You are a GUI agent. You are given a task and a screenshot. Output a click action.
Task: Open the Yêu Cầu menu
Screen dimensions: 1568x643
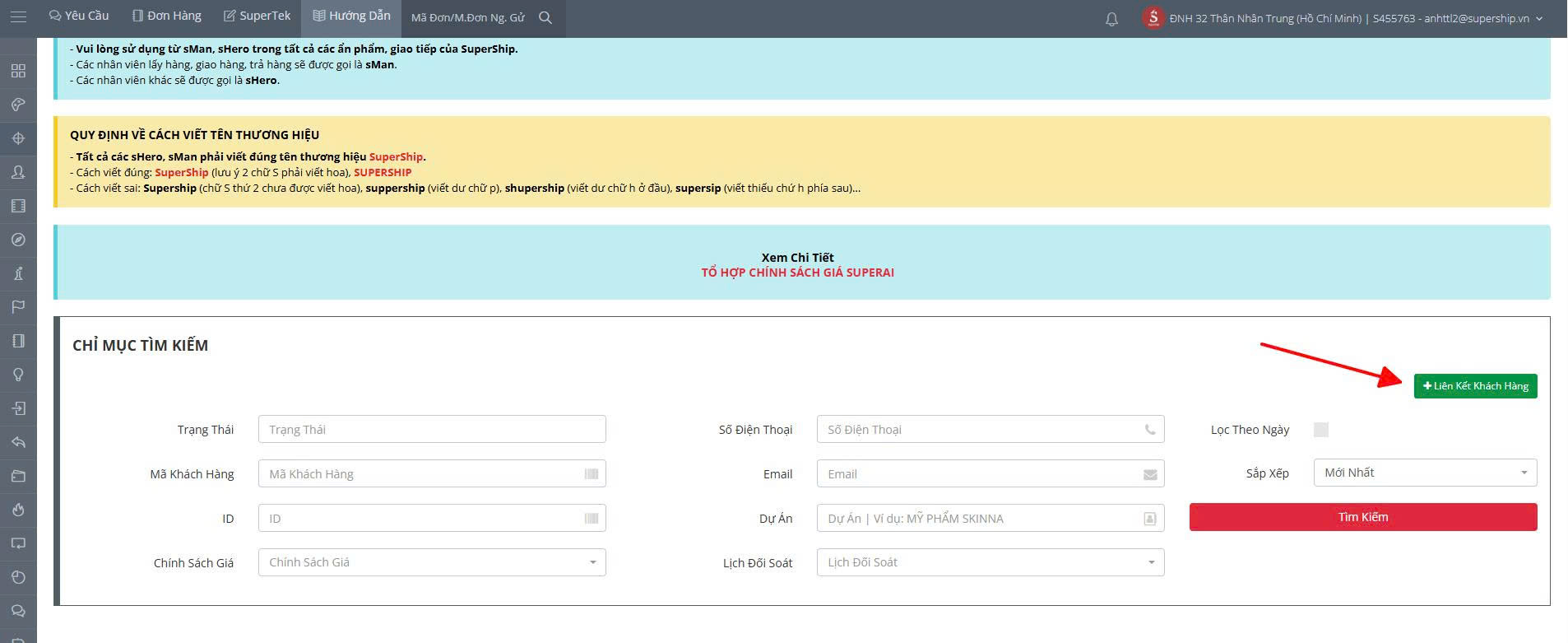coord(79,16)
